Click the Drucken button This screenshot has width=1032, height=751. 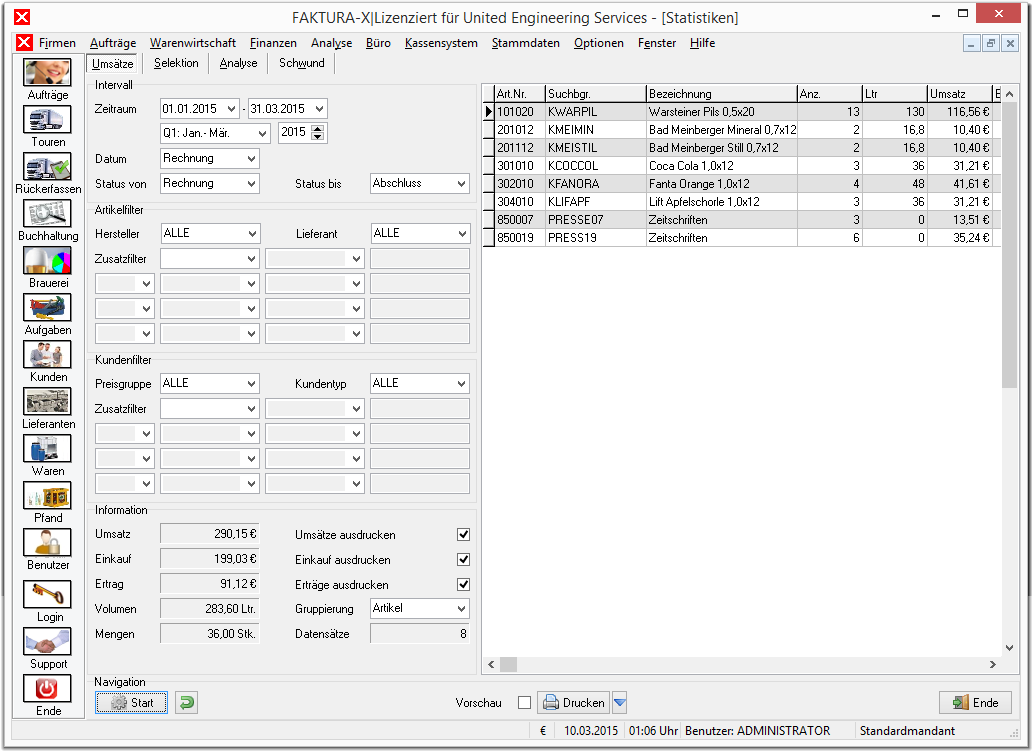click(574, 702)
